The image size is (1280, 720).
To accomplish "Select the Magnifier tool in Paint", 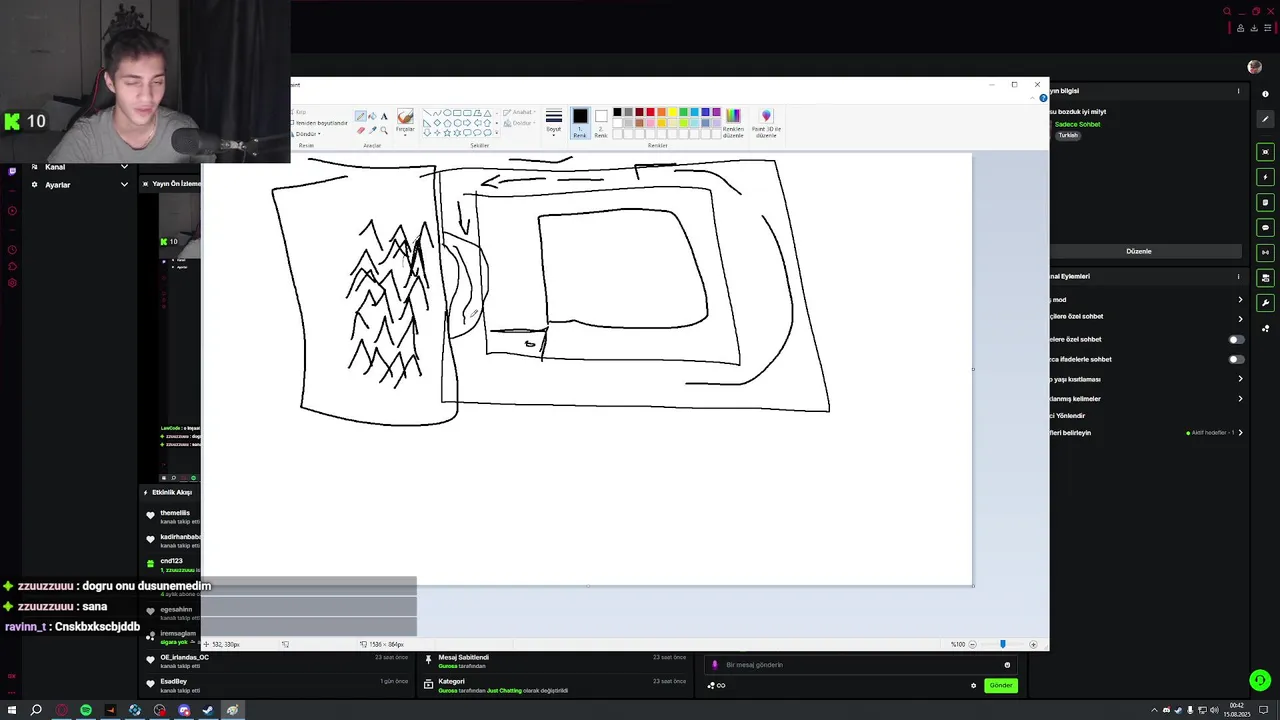I will [384, 130].
